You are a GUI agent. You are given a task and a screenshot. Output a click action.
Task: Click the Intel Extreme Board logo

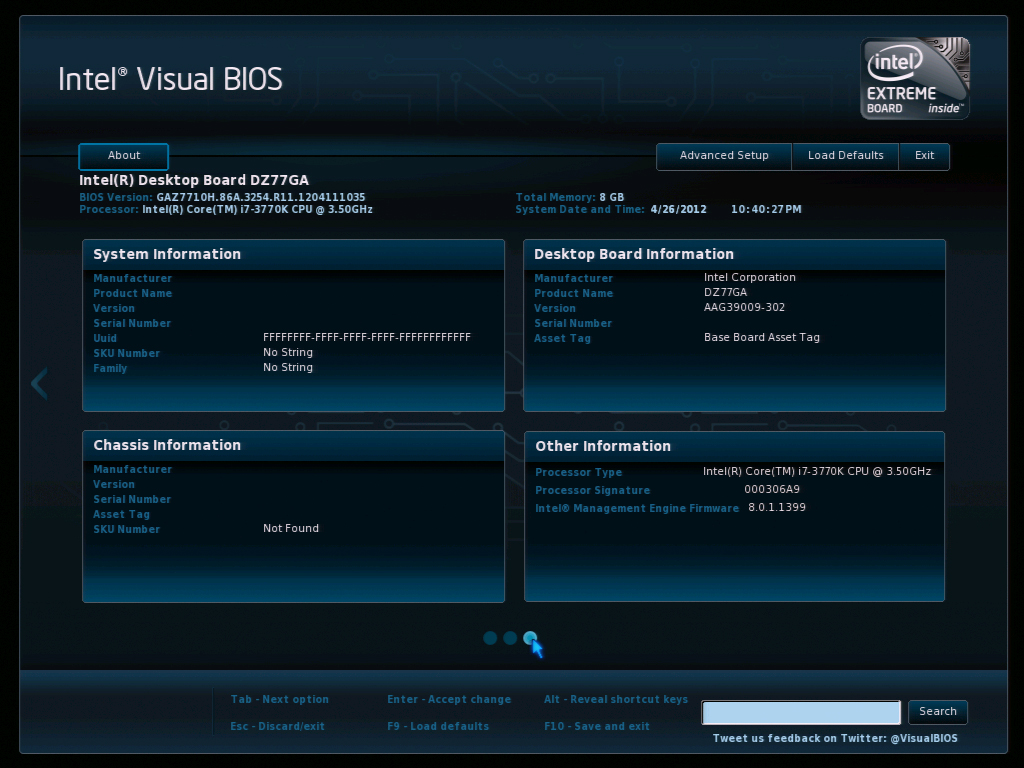(913, 78)
